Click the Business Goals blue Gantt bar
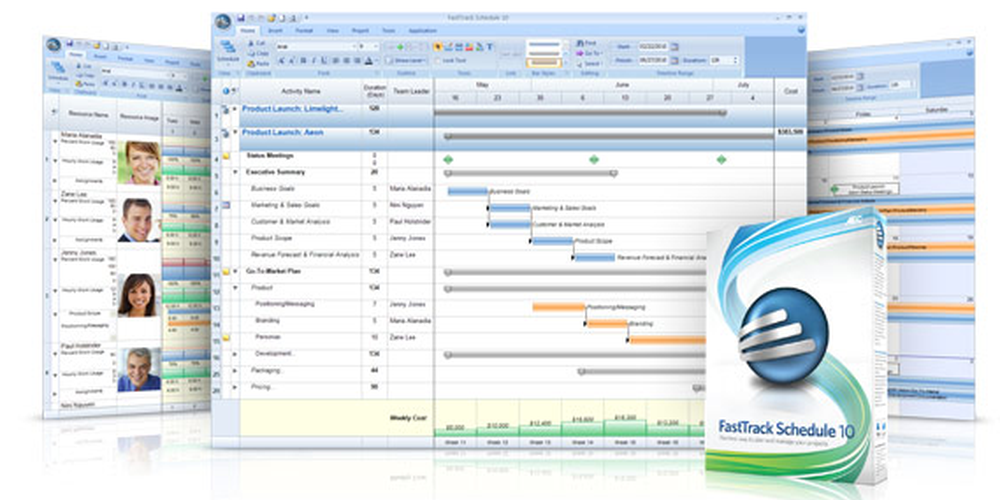 [467, 191]
